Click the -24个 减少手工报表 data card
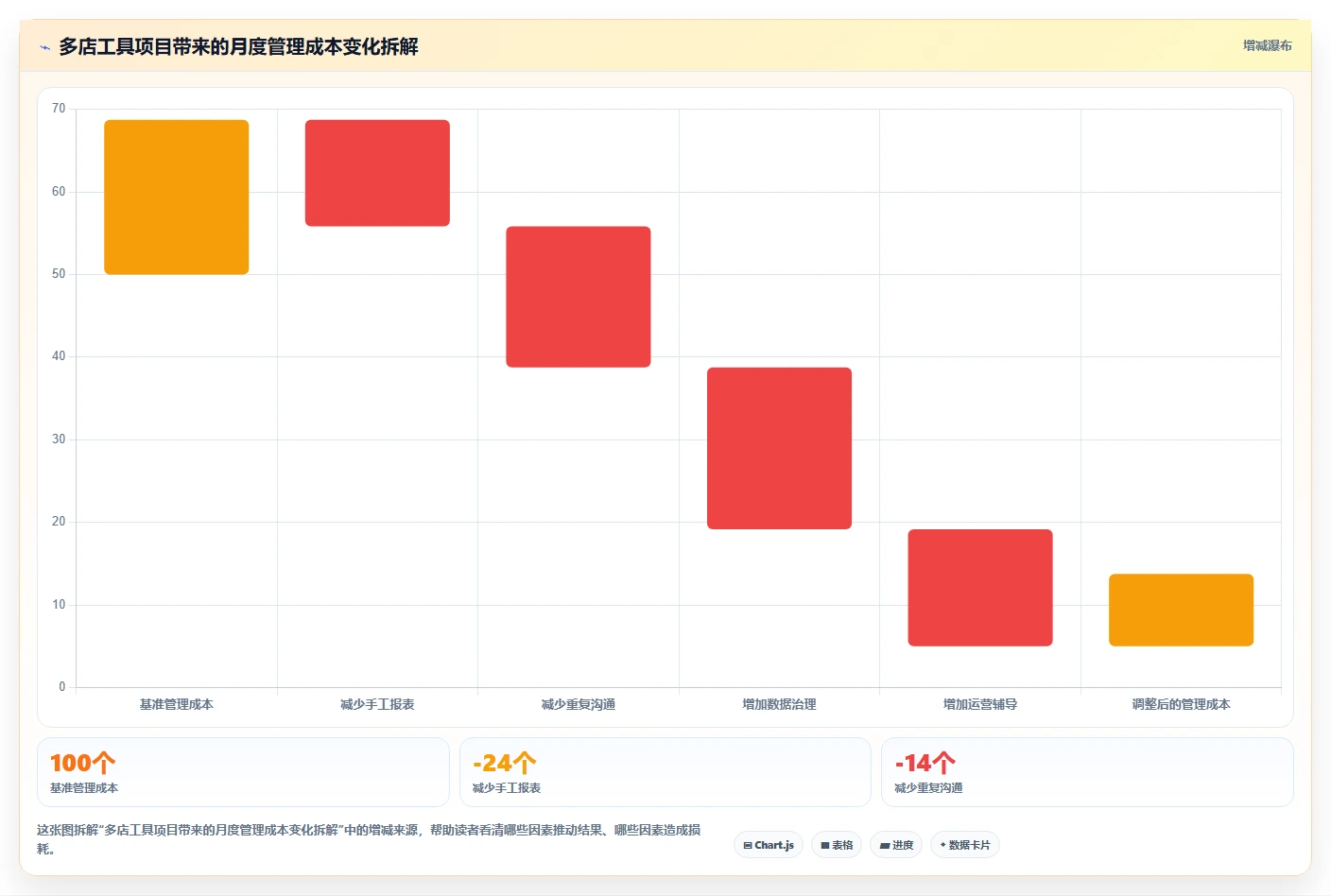The width and height of the screenshot is (1331, 896). click(665, 772)
